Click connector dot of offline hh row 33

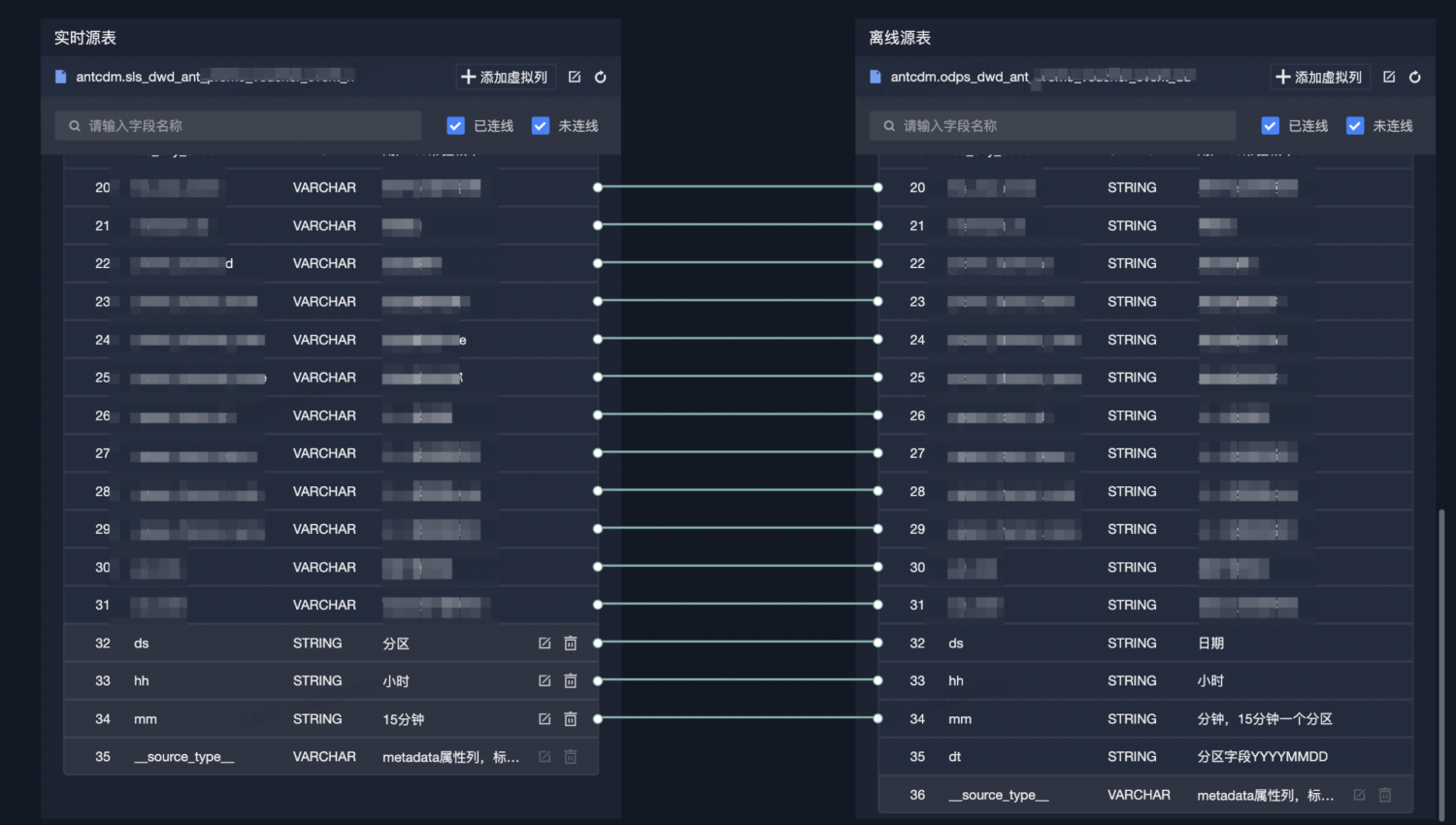pos(877,680)
